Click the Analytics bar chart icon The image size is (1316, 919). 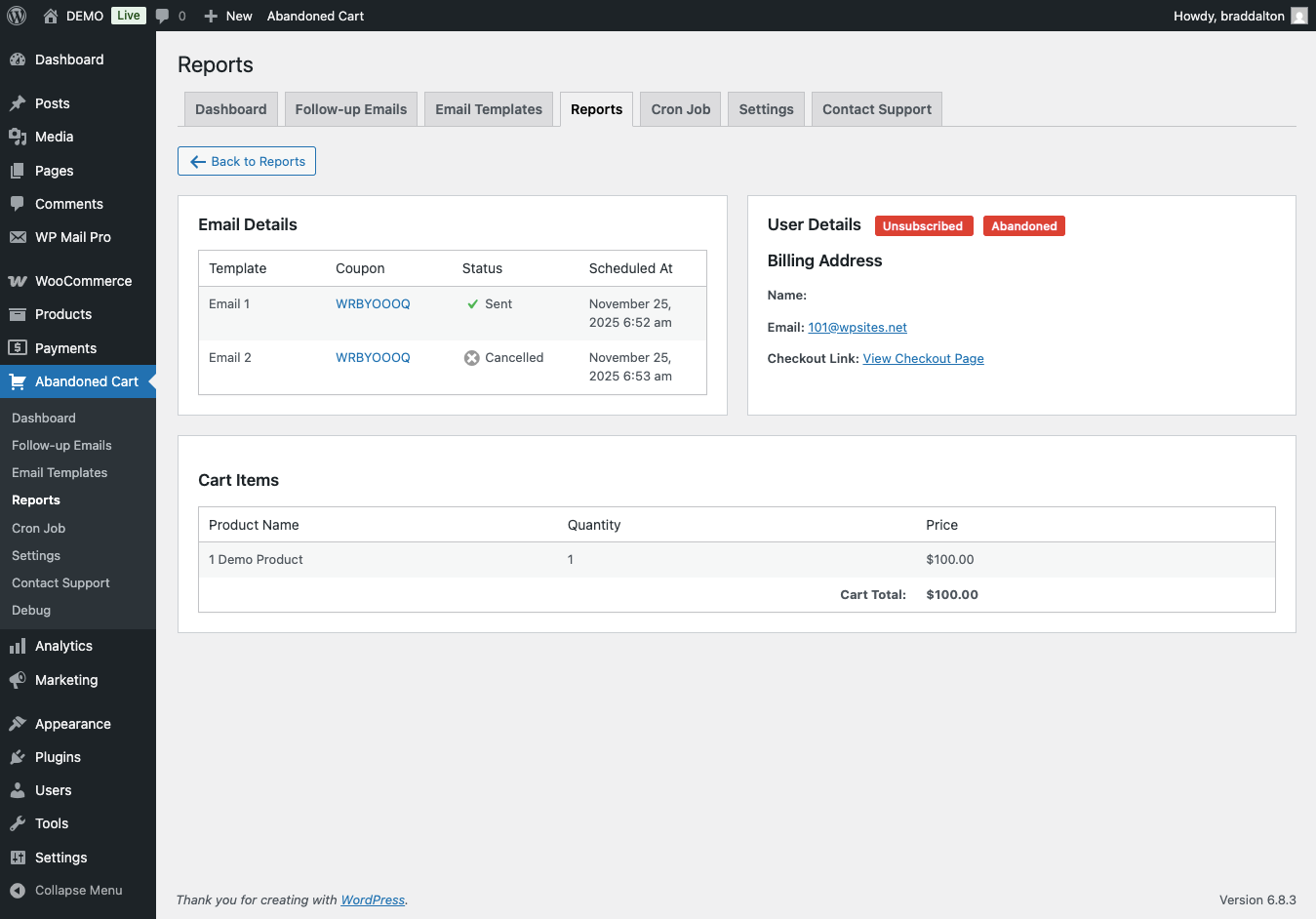(x=18, y=646)
